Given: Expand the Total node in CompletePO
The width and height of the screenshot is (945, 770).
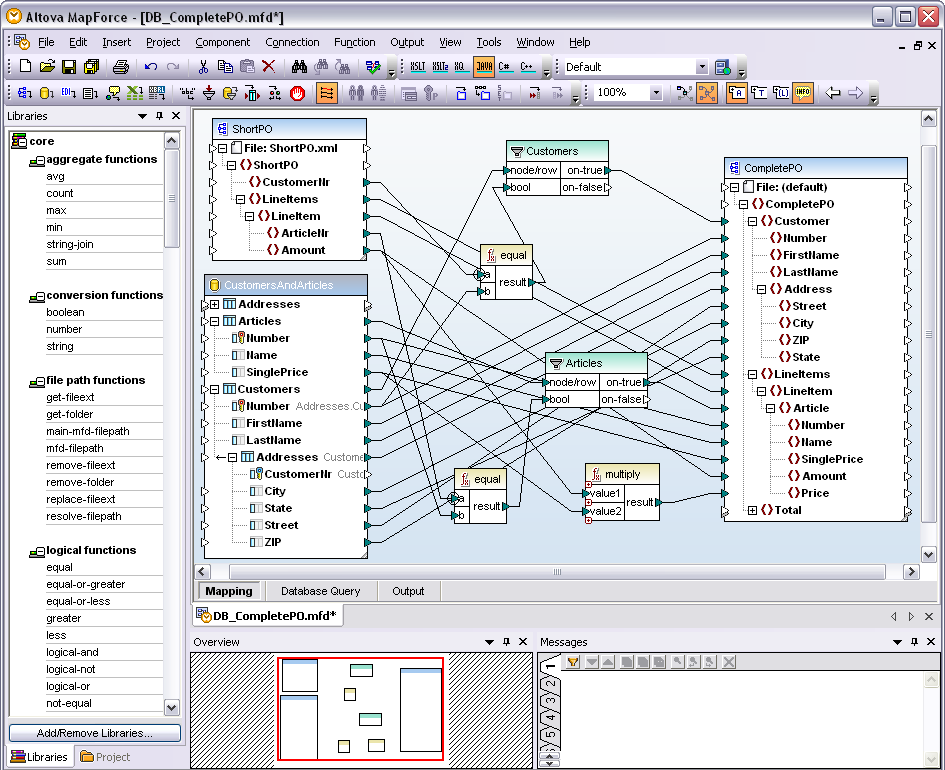Looking at the screenshot, I should coord(752,510).
